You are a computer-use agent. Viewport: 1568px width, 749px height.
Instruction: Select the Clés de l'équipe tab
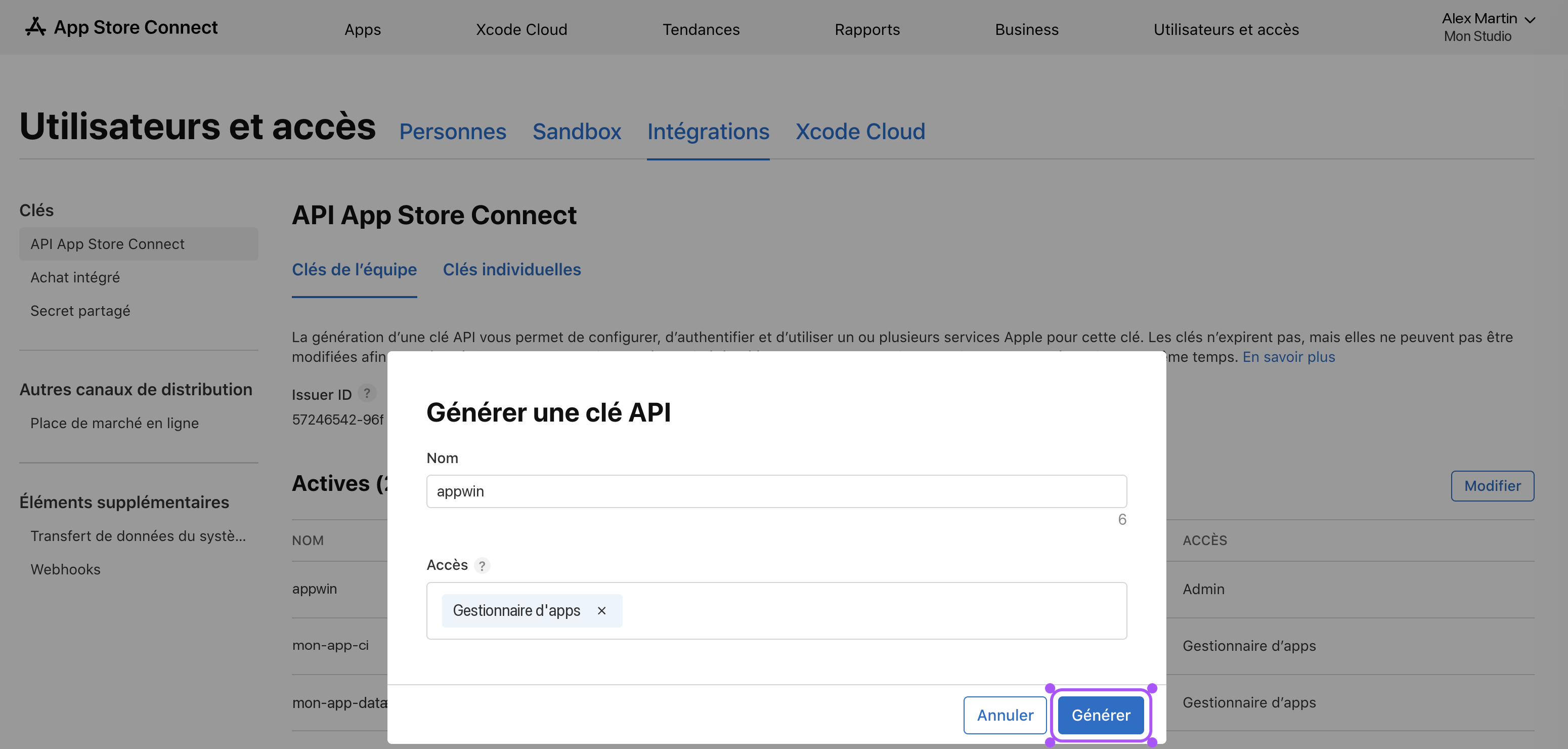coord(354,270)
